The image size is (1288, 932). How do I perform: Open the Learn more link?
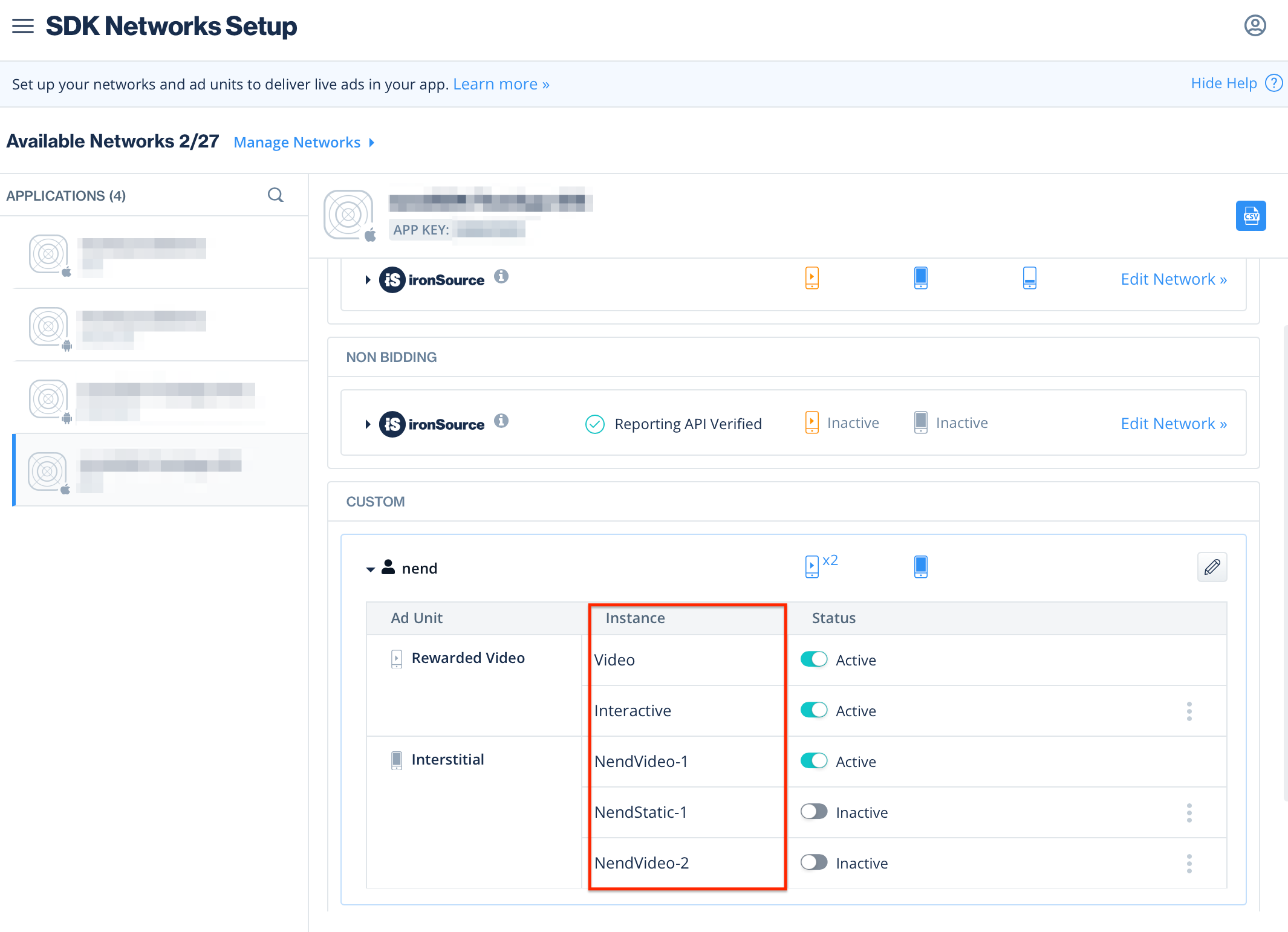(501, 84)
